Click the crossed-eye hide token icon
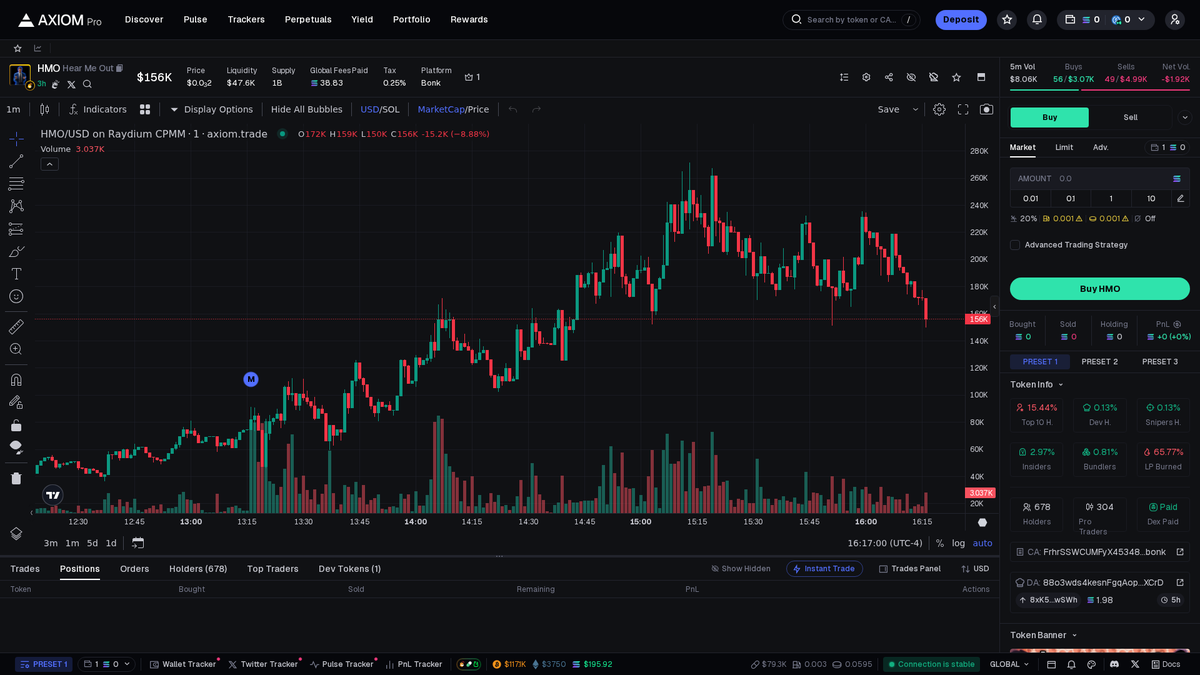 coord(911,77)
